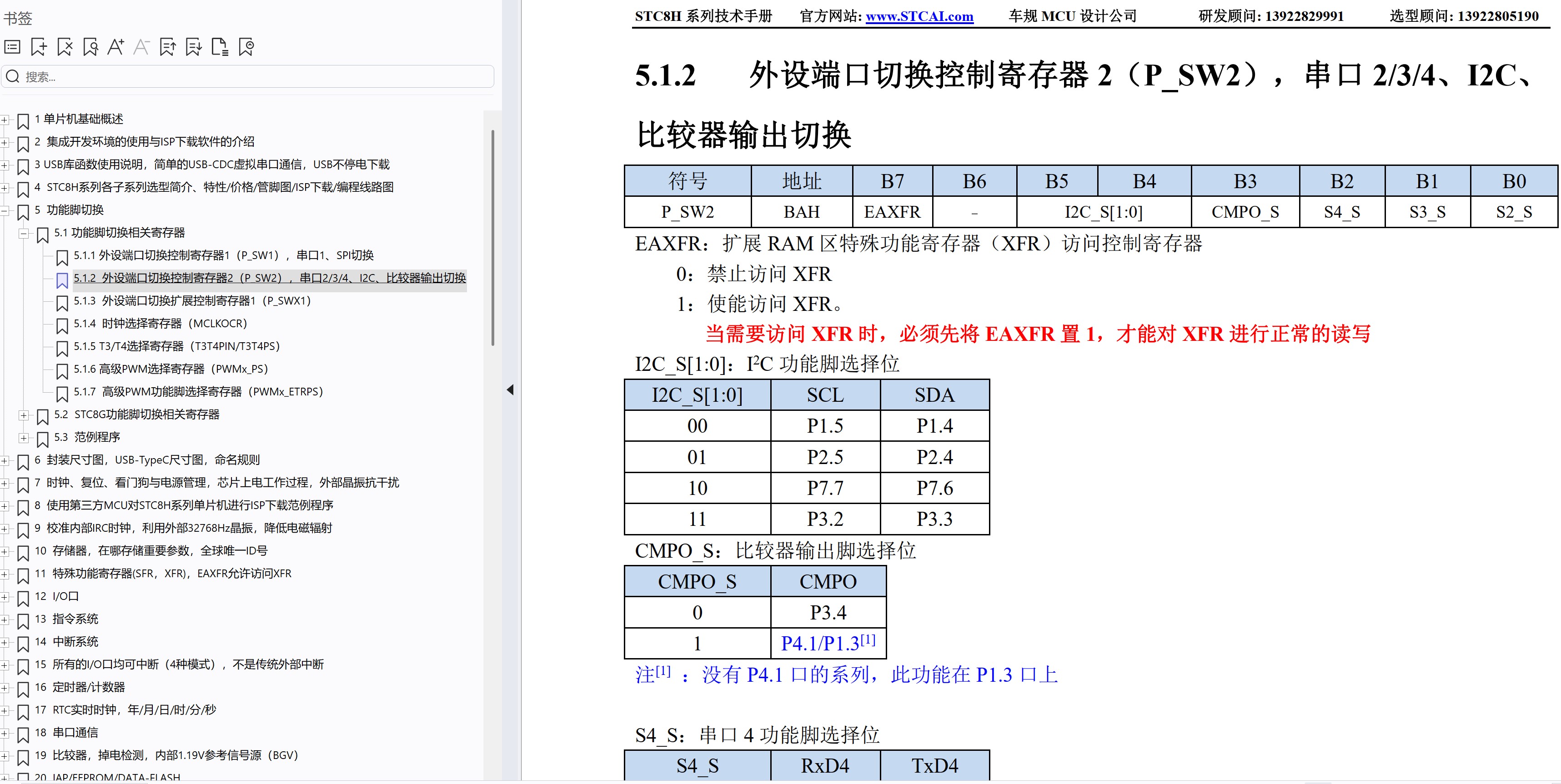Collapse the bookmark sidebar panel arrow
Viewport: 1561px width, 784px height.
(x=511, y=390)
